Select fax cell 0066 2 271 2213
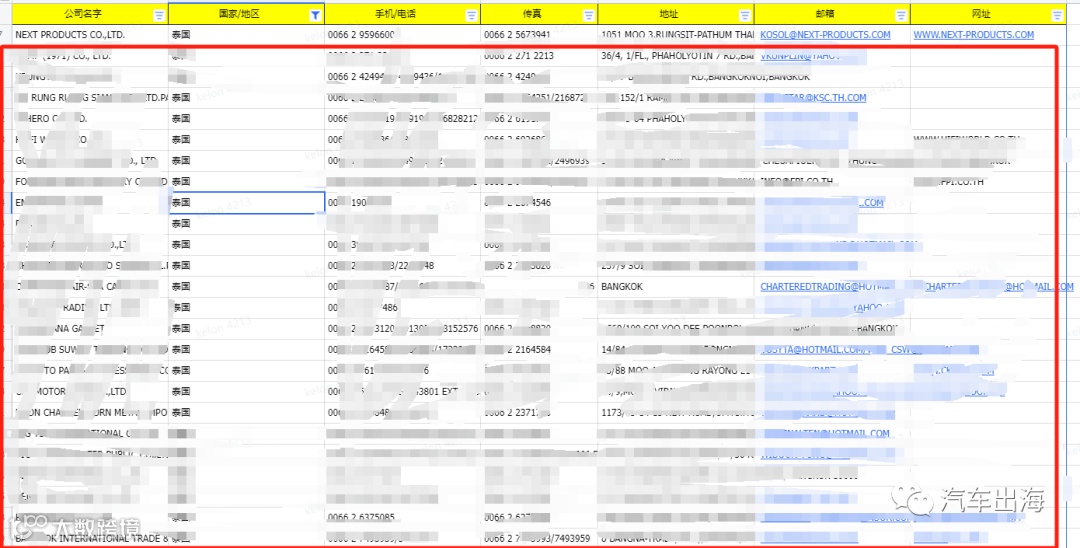This screenshot has width=1080, height=548. [539, 56]
